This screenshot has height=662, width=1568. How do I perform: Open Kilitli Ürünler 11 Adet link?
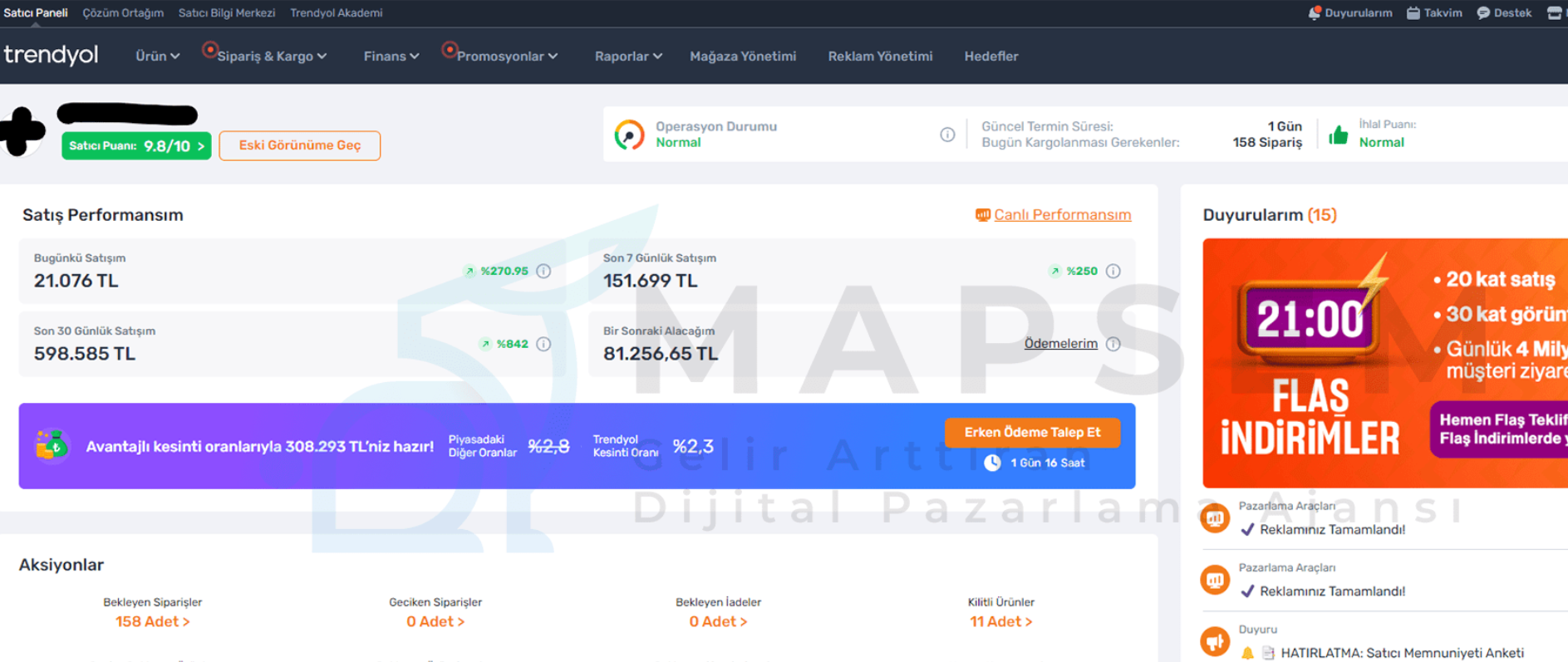pos(1001,621)
